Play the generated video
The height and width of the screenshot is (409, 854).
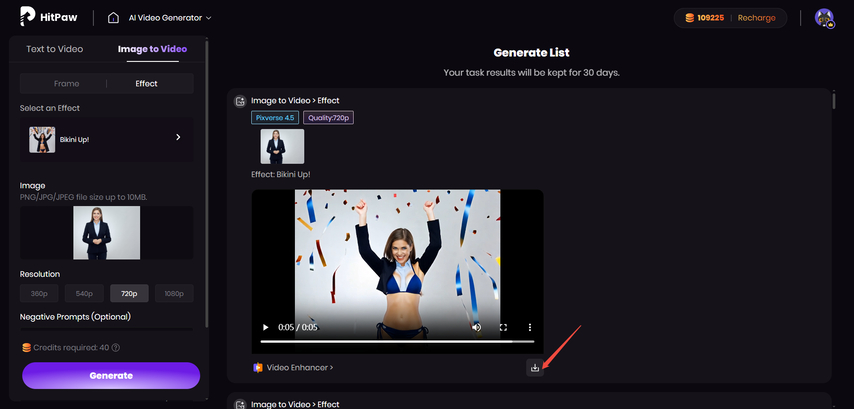click(266, 327)
